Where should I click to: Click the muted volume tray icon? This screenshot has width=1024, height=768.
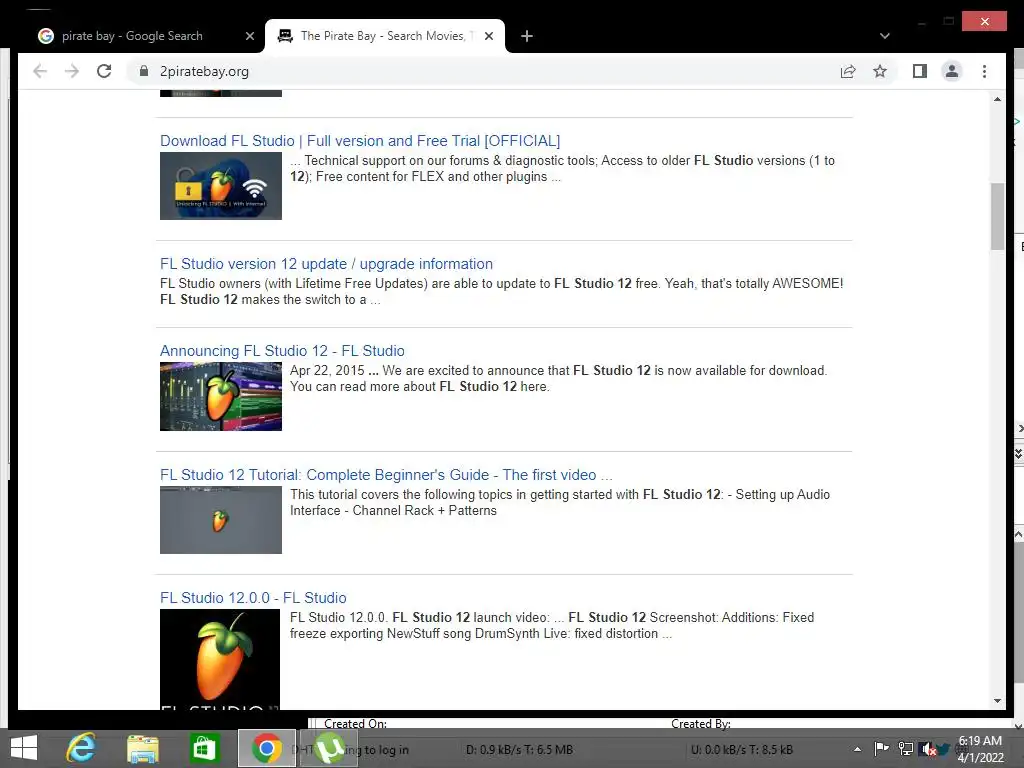pyautogui.click(x=927, y=749)
